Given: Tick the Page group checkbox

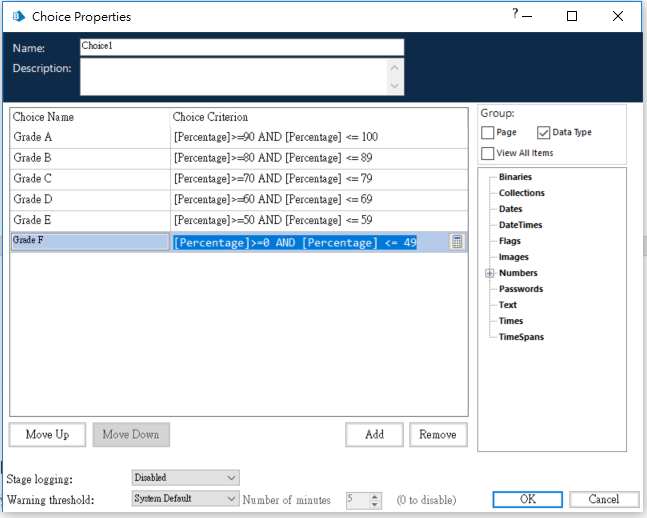Looking at the screenshot, I should pos(487,132).
